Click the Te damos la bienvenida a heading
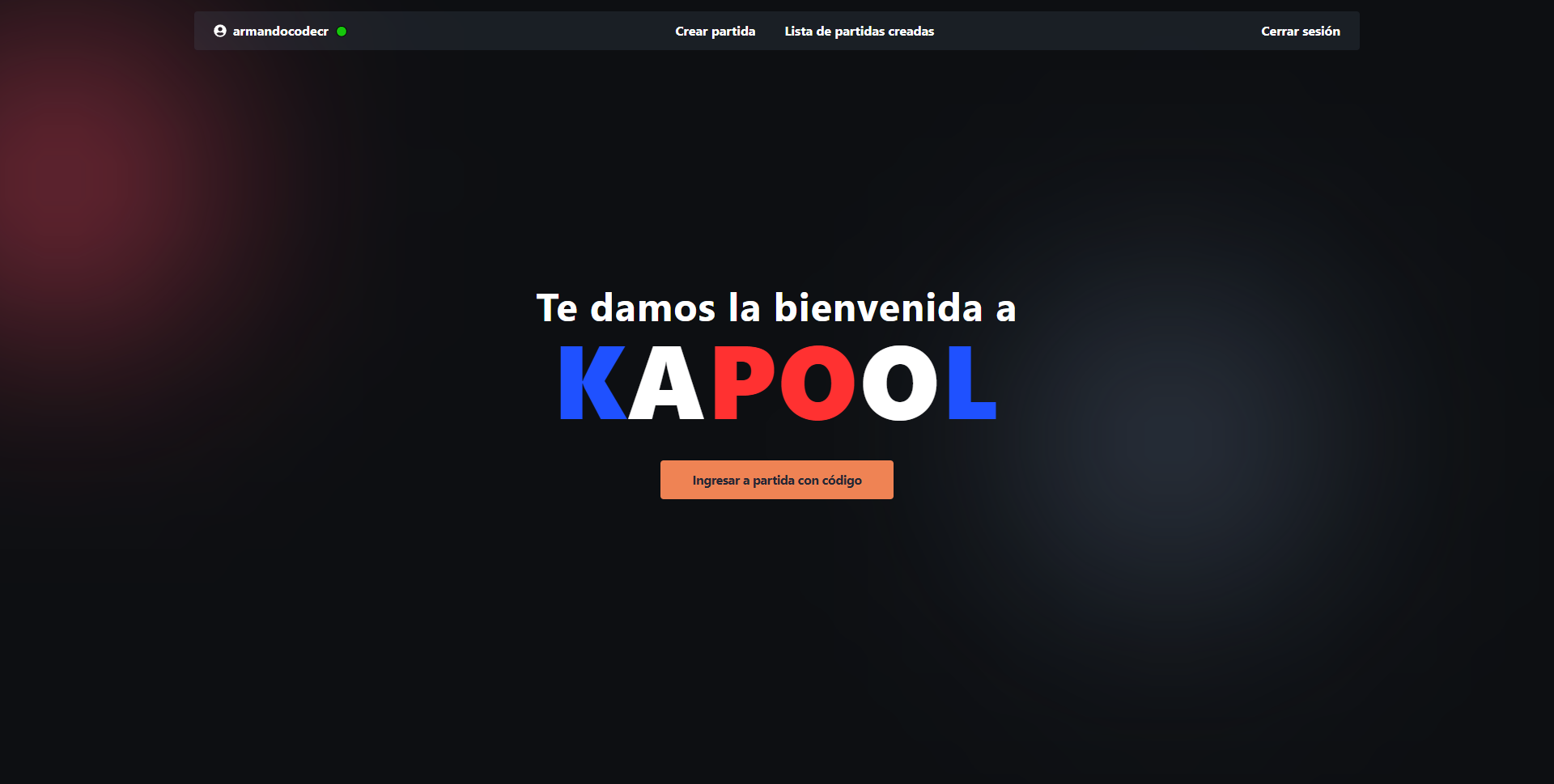 [776, 307]
